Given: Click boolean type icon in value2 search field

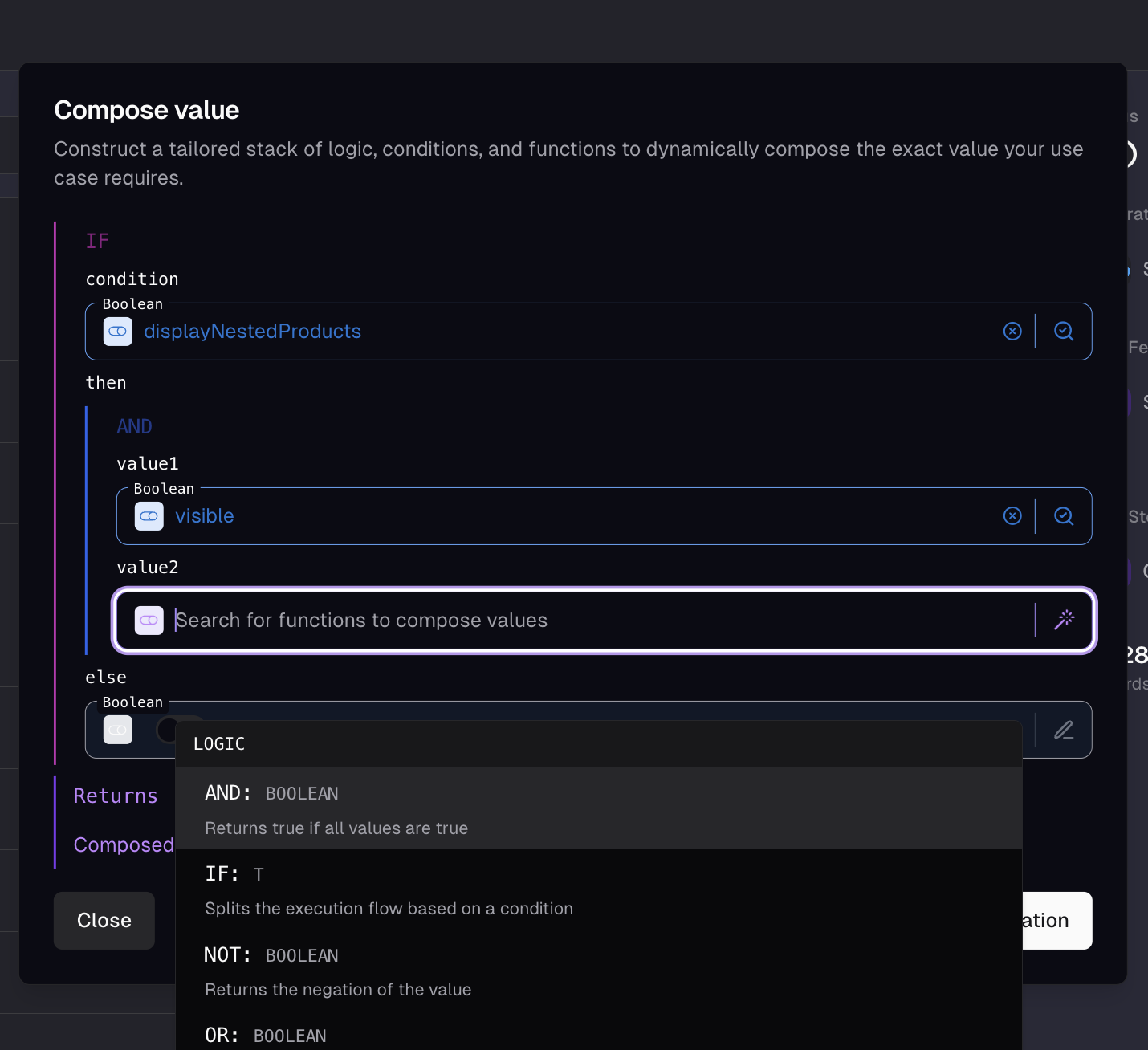Looking at the screenshot, I should click(149, 621).
